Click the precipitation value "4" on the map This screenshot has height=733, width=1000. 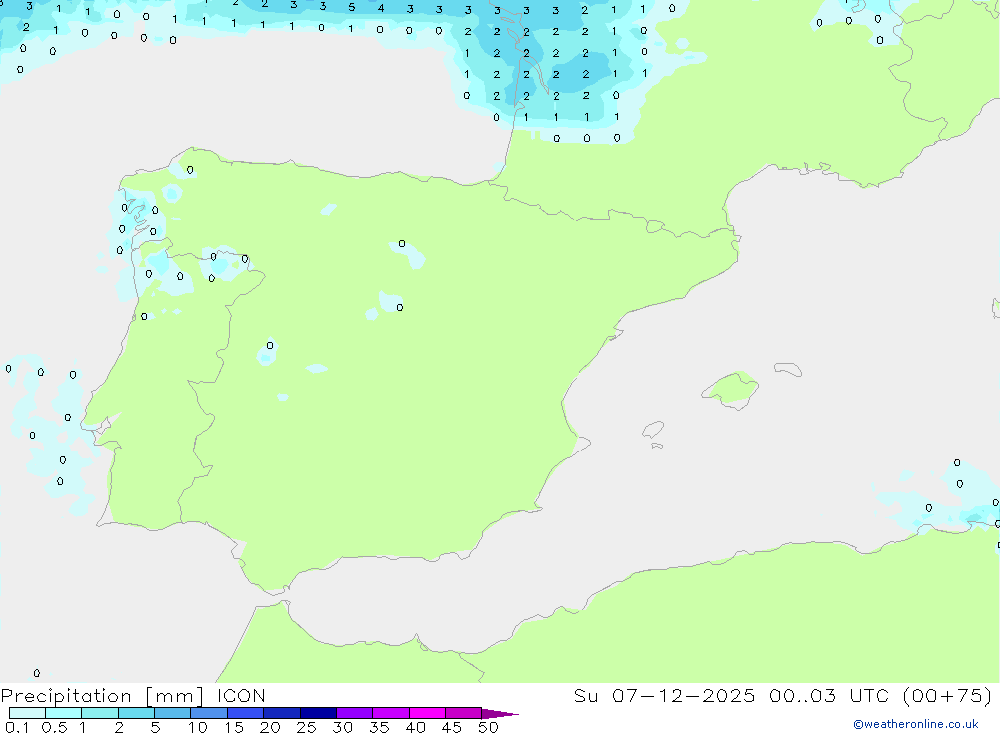click(x=381, y=8)
